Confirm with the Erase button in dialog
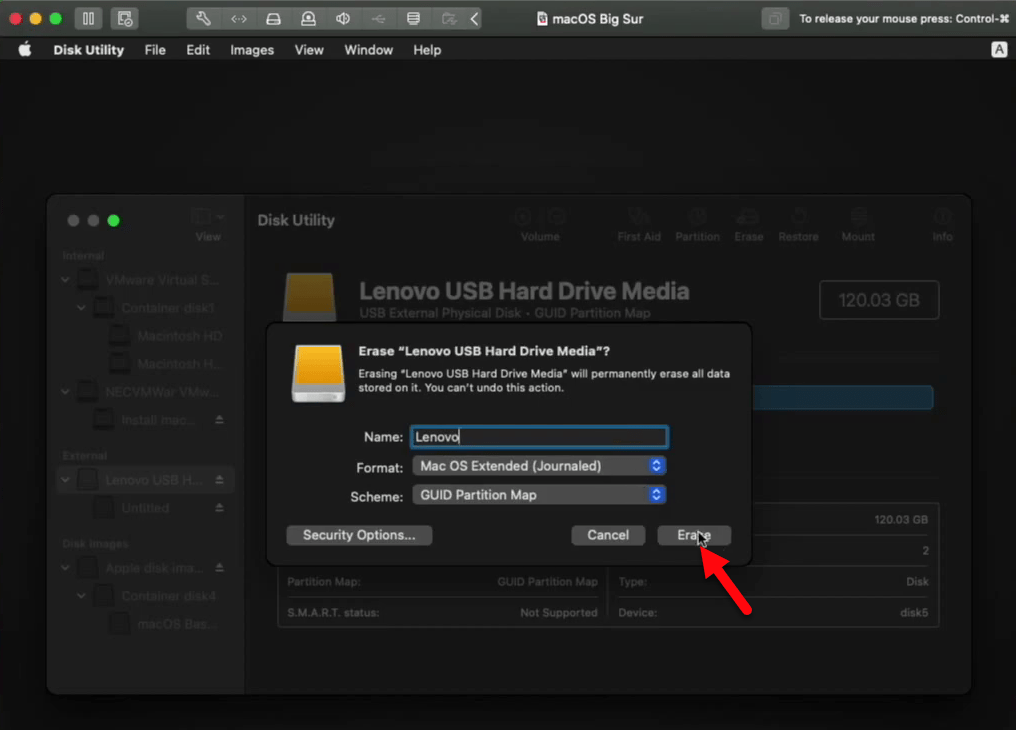The width and height of the screenshot is (1016, 730). (x=694, y=535)
